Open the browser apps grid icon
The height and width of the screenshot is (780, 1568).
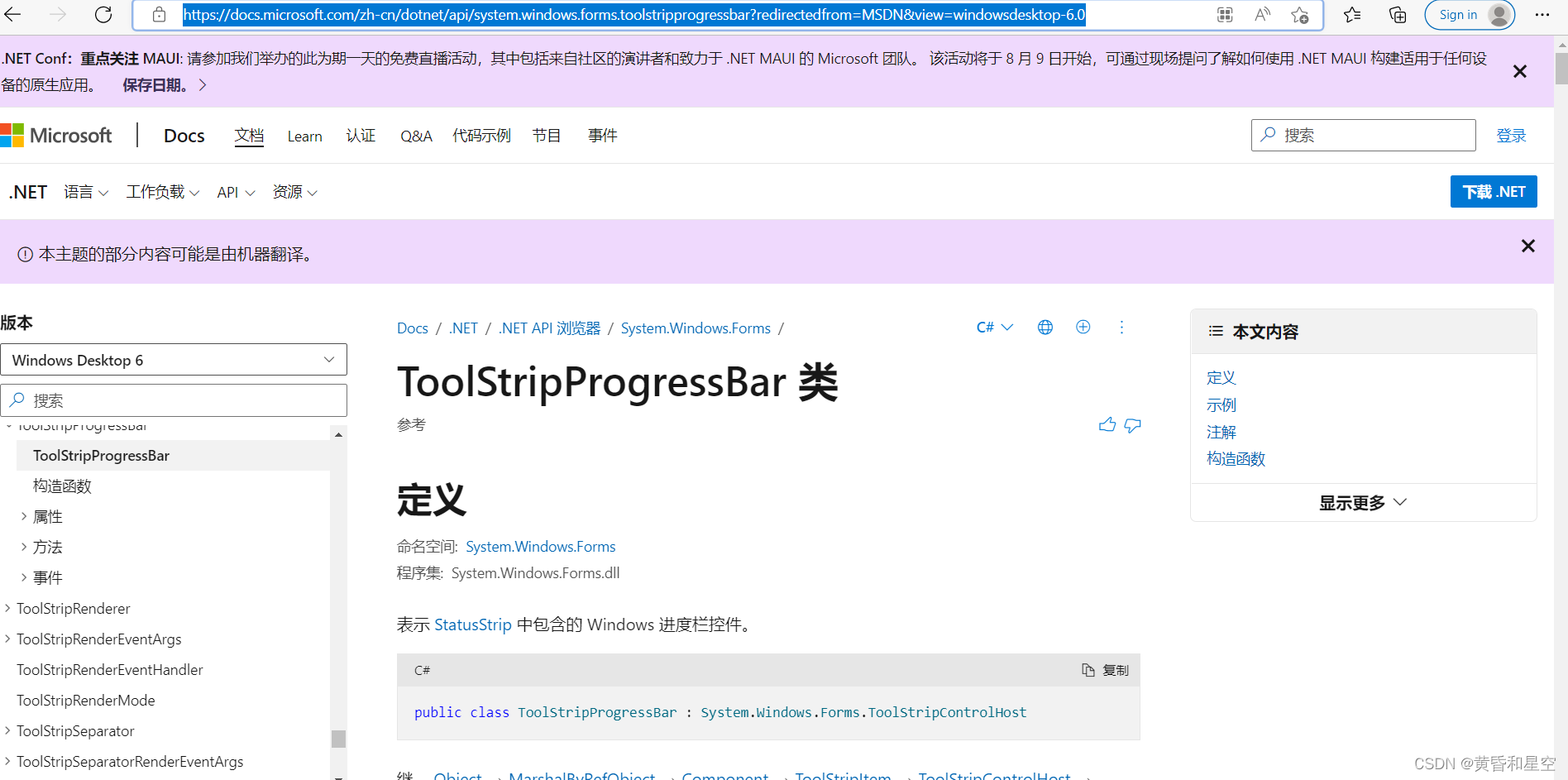point(1225,15)
